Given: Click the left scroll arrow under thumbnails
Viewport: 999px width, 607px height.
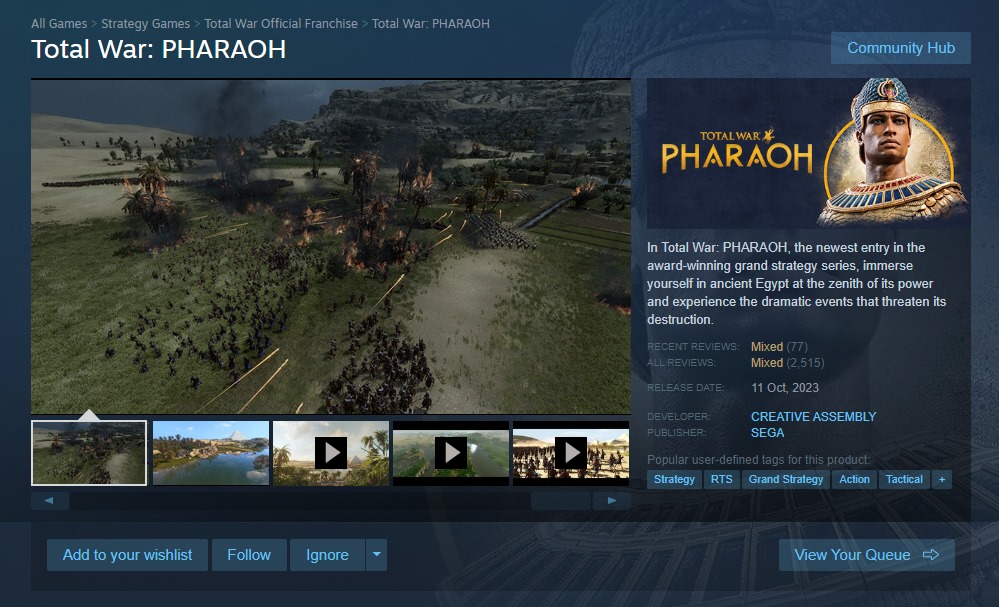Looking at the screenshot, I should click(50, 501).
